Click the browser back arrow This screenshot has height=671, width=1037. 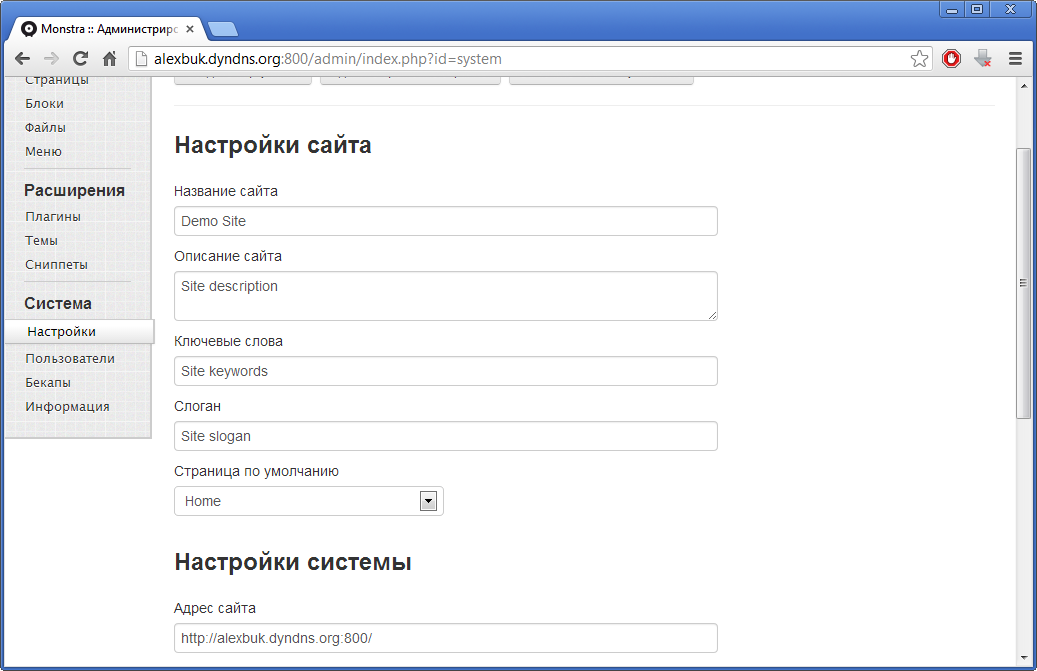coord(22,59)
